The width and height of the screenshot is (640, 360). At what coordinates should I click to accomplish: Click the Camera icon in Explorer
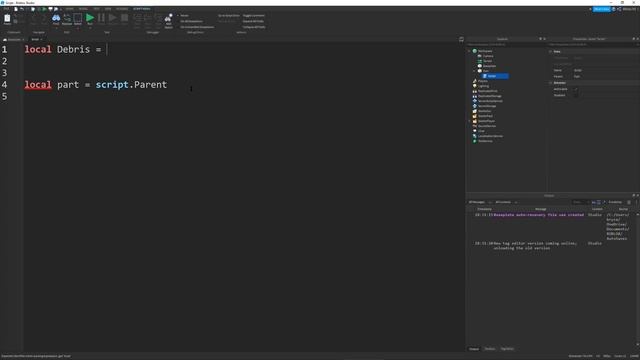(x=480, y=56)
